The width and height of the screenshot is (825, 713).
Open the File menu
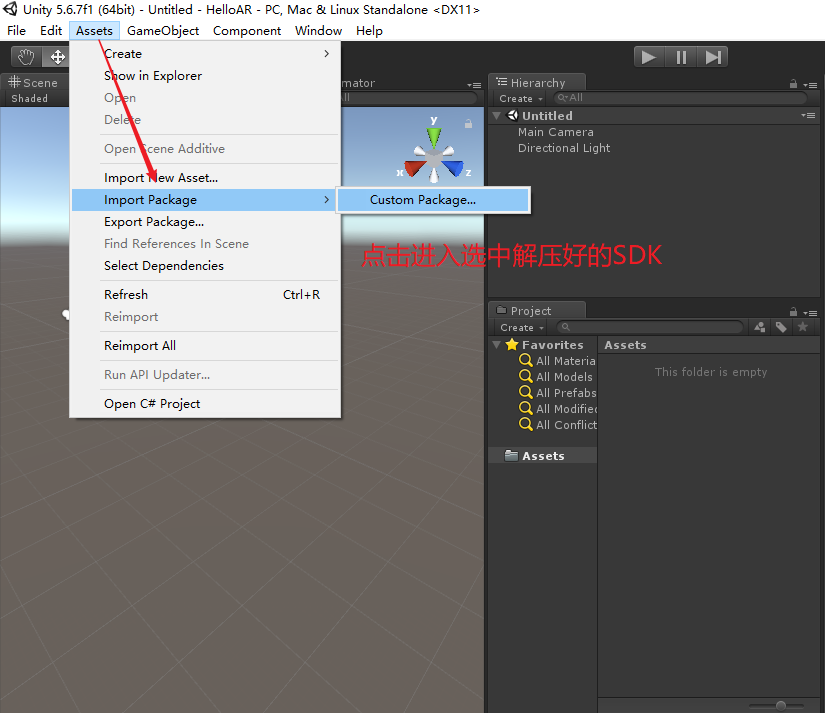point(16,31)
